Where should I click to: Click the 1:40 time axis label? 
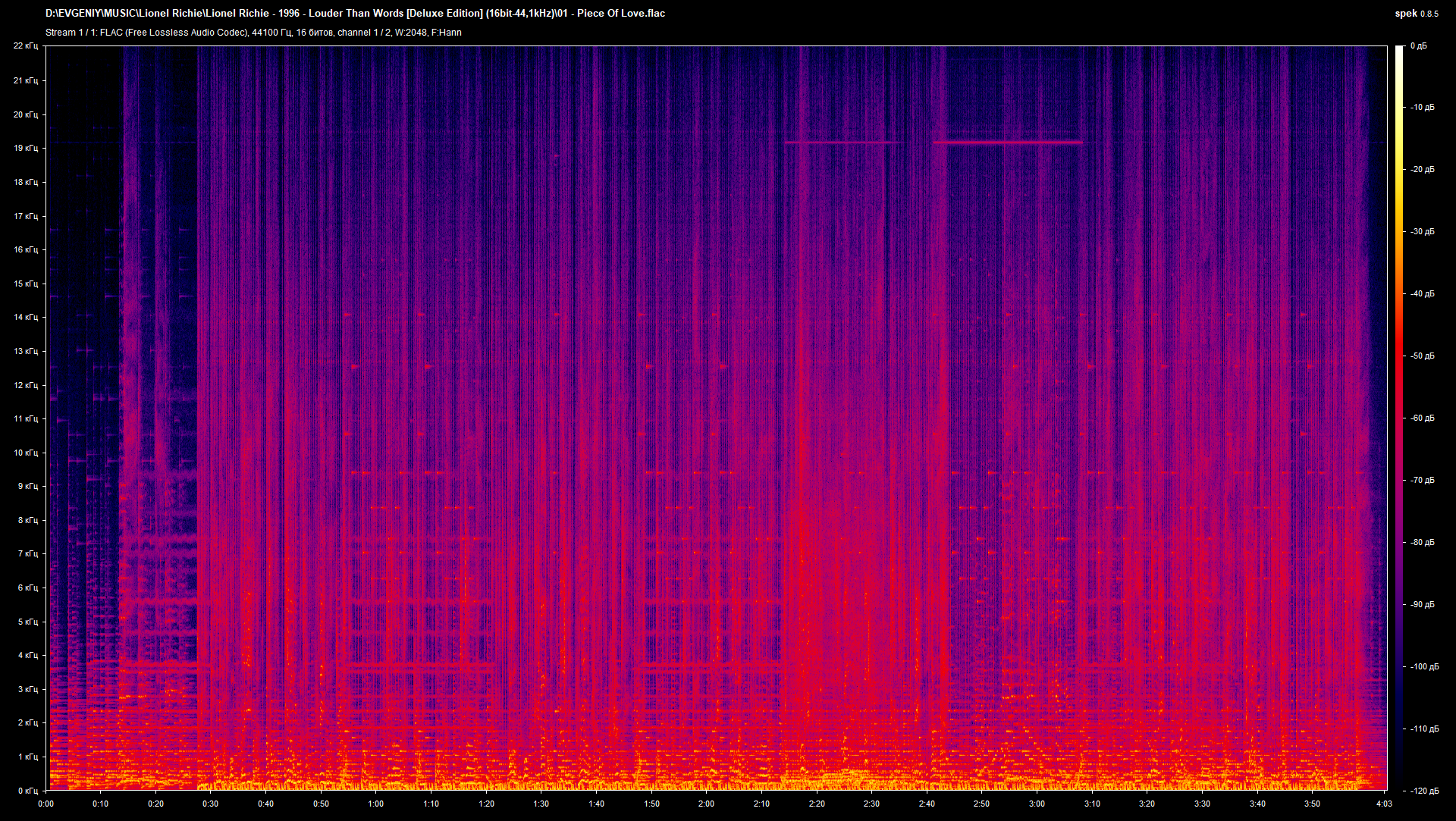(x=596, y=804)
